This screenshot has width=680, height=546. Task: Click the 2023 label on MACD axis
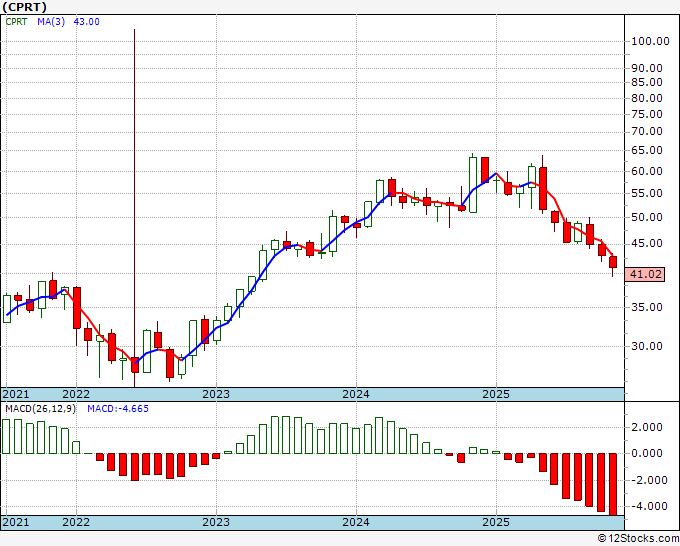point(216,522)
